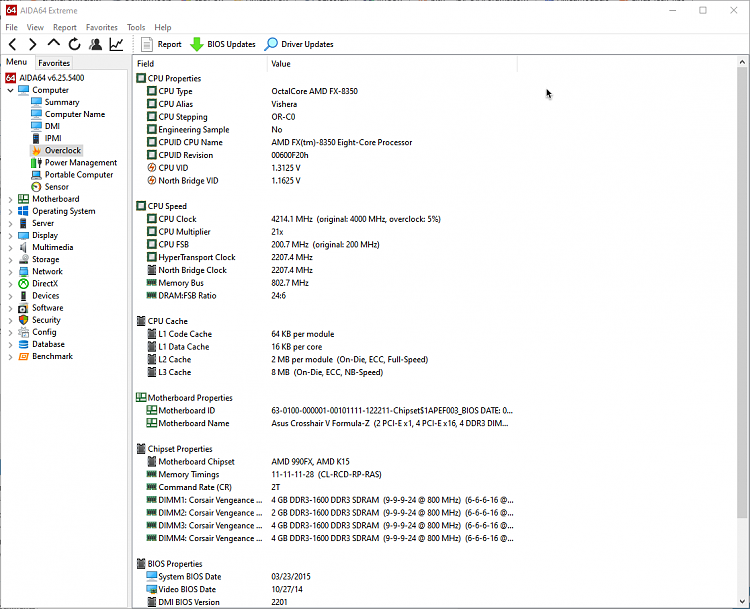
Task: Click the Report toolbar button
Action: pos(161,44)
